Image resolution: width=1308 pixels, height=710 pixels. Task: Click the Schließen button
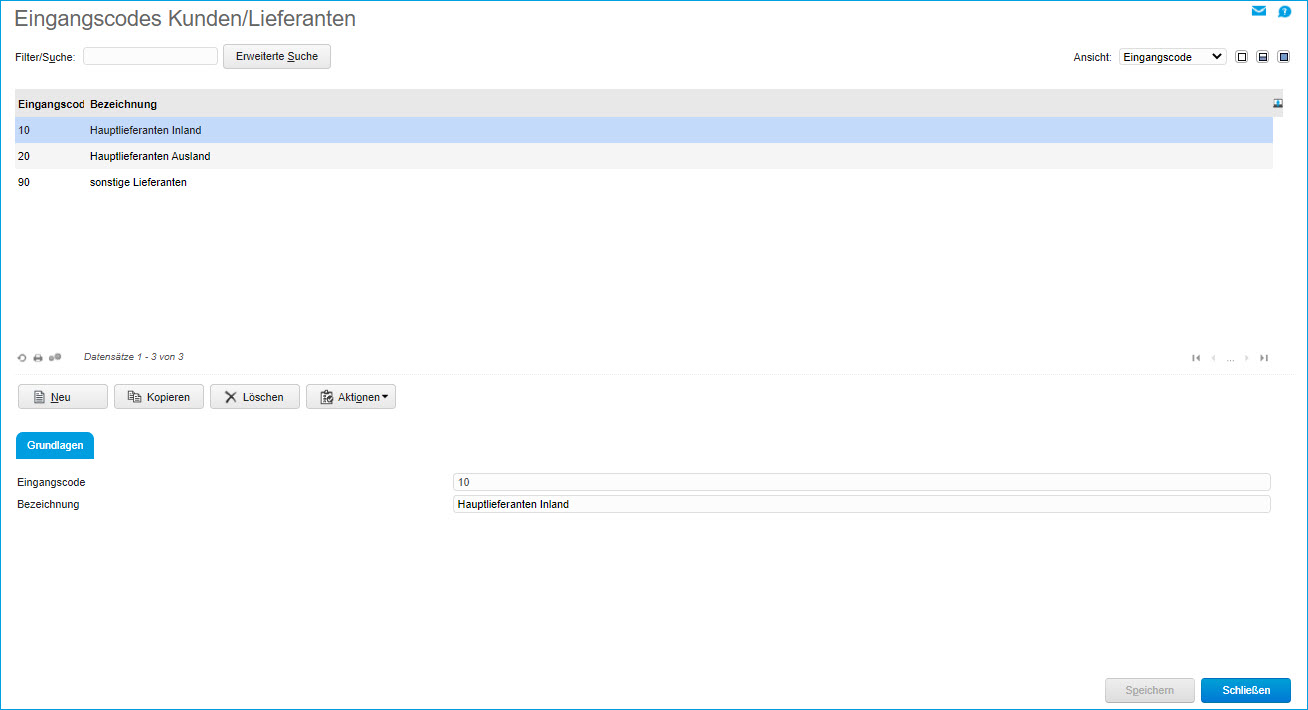click(1246, 690)
